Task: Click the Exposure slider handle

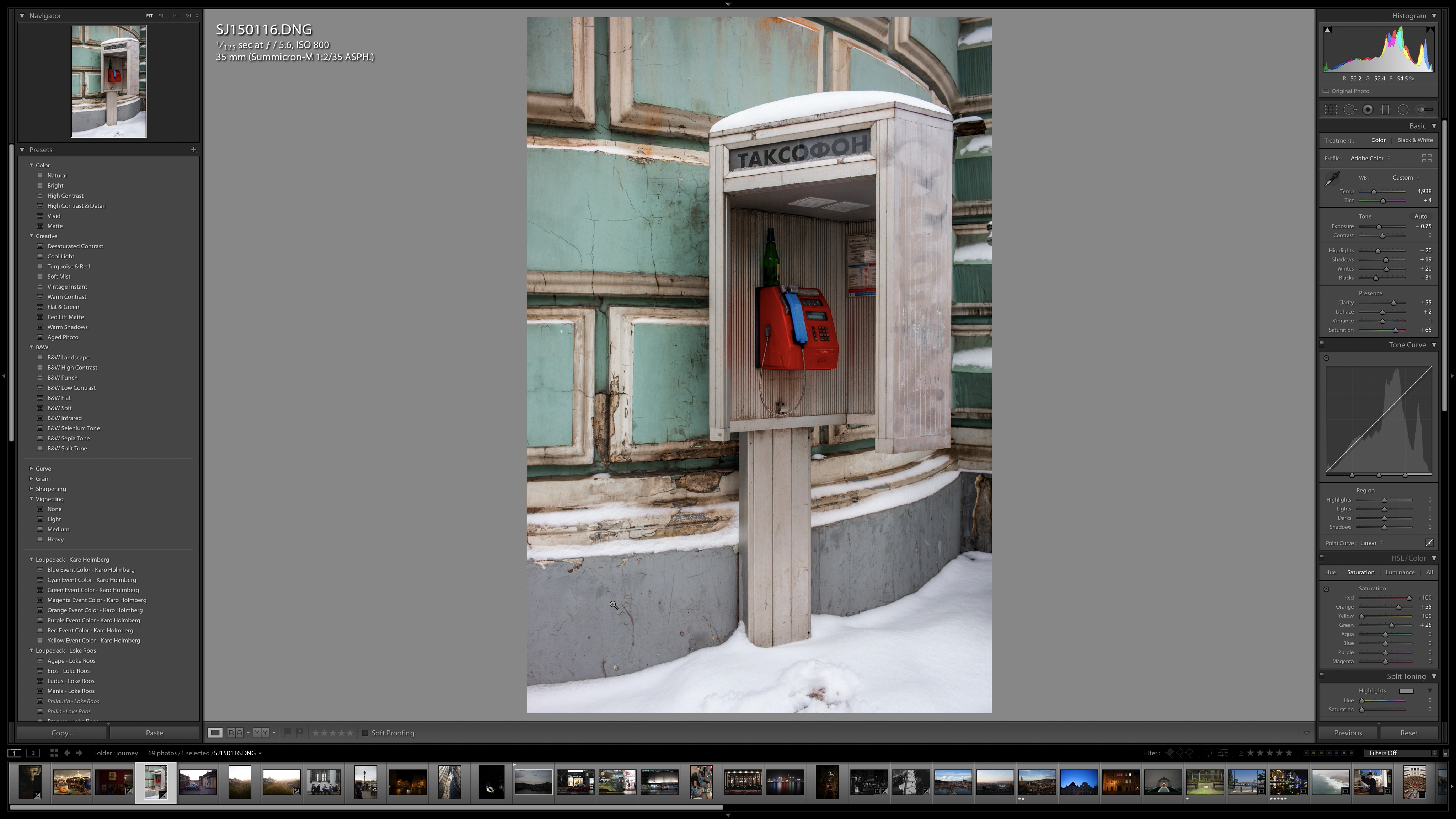Action: tap(1379, 227)
